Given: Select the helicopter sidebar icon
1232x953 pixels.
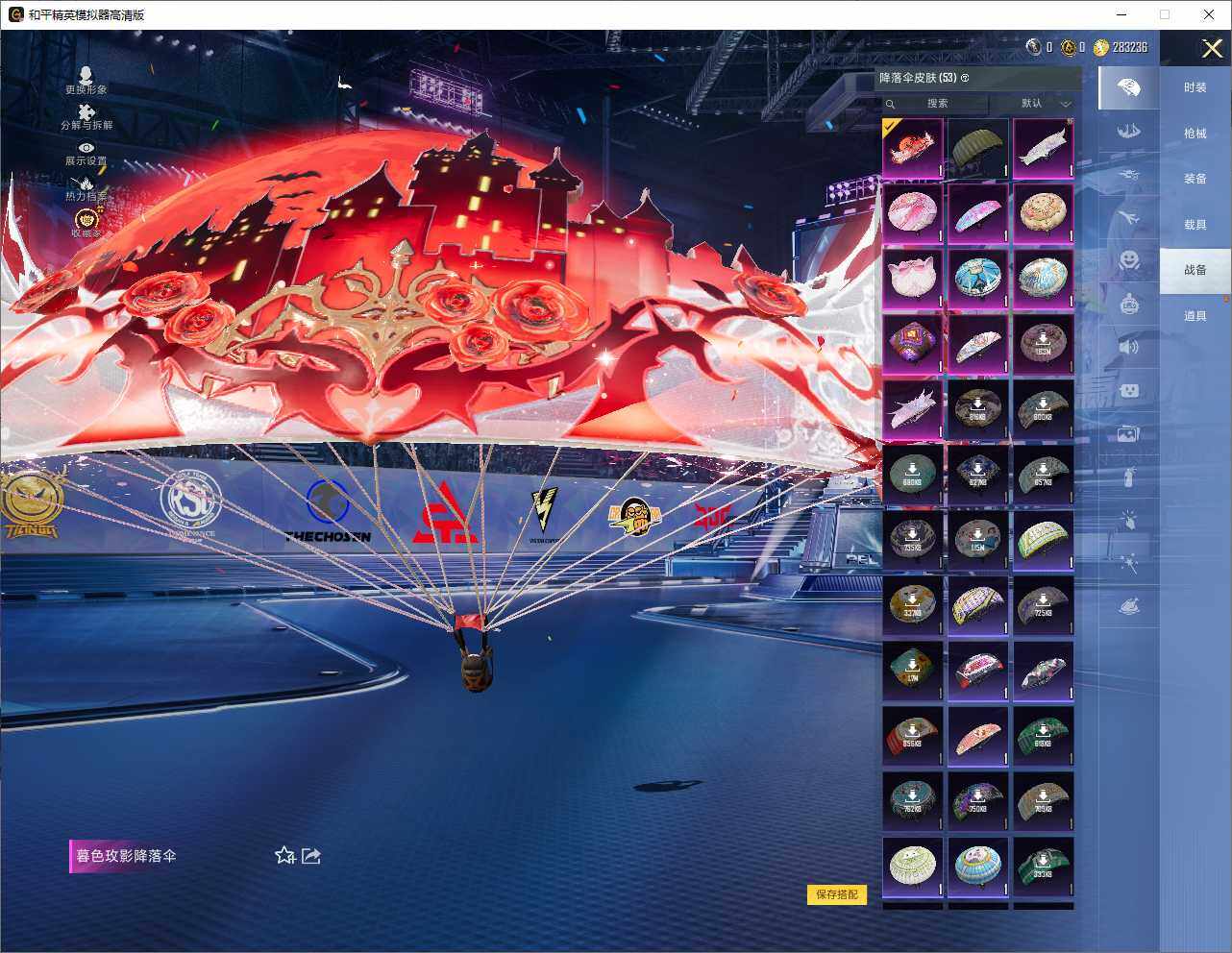Looking at the screenshot, I should pyautogui.click(x=1129, y=175).
